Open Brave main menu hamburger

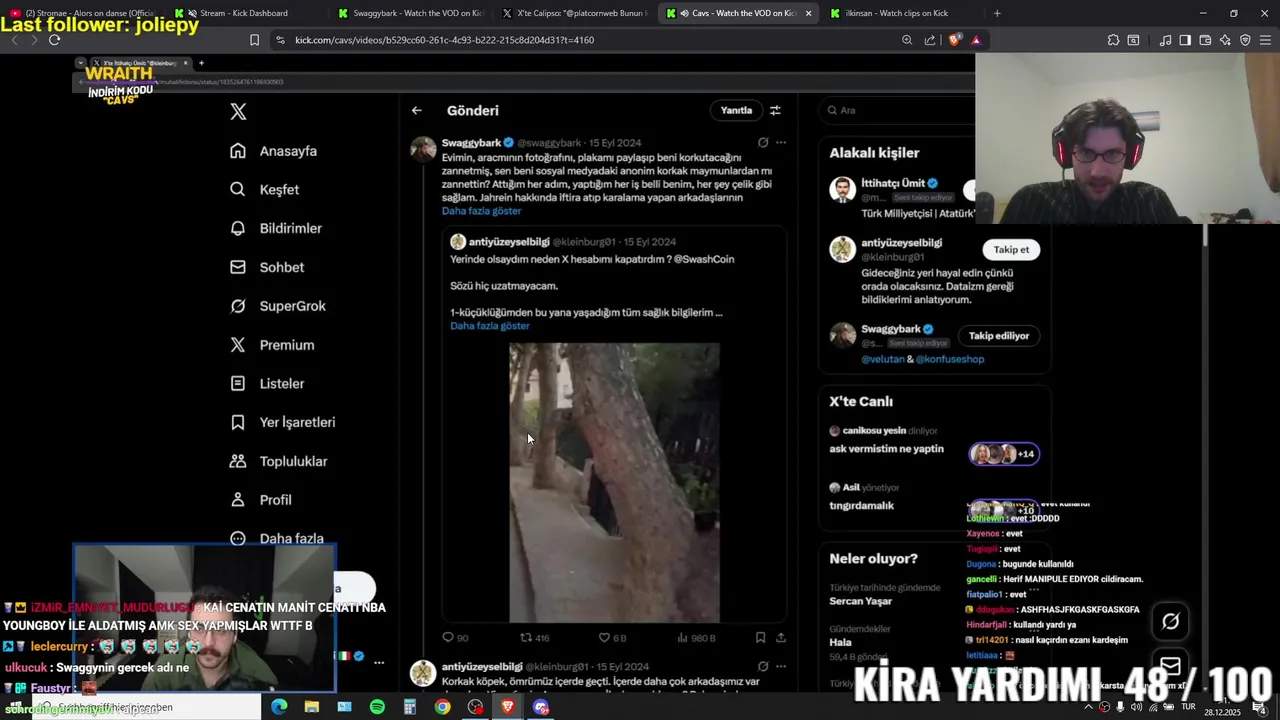(1265, 40)
